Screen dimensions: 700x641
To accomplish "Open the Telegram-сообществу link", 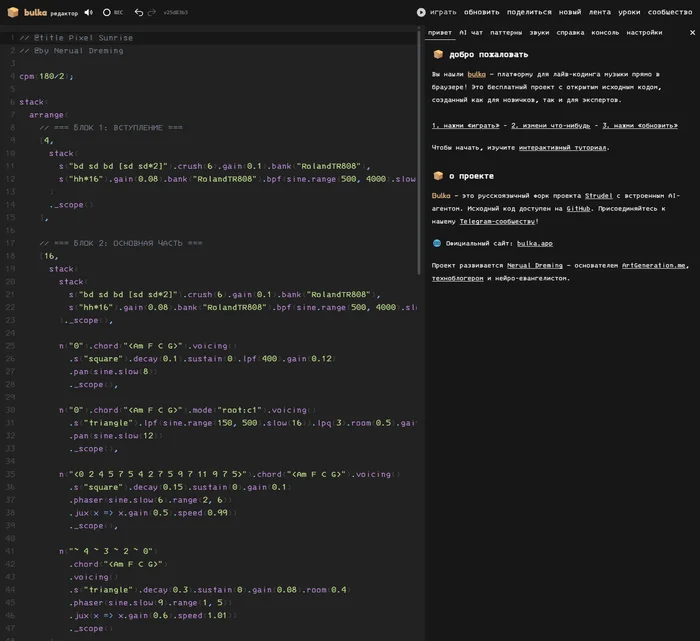I will point(497,221).
